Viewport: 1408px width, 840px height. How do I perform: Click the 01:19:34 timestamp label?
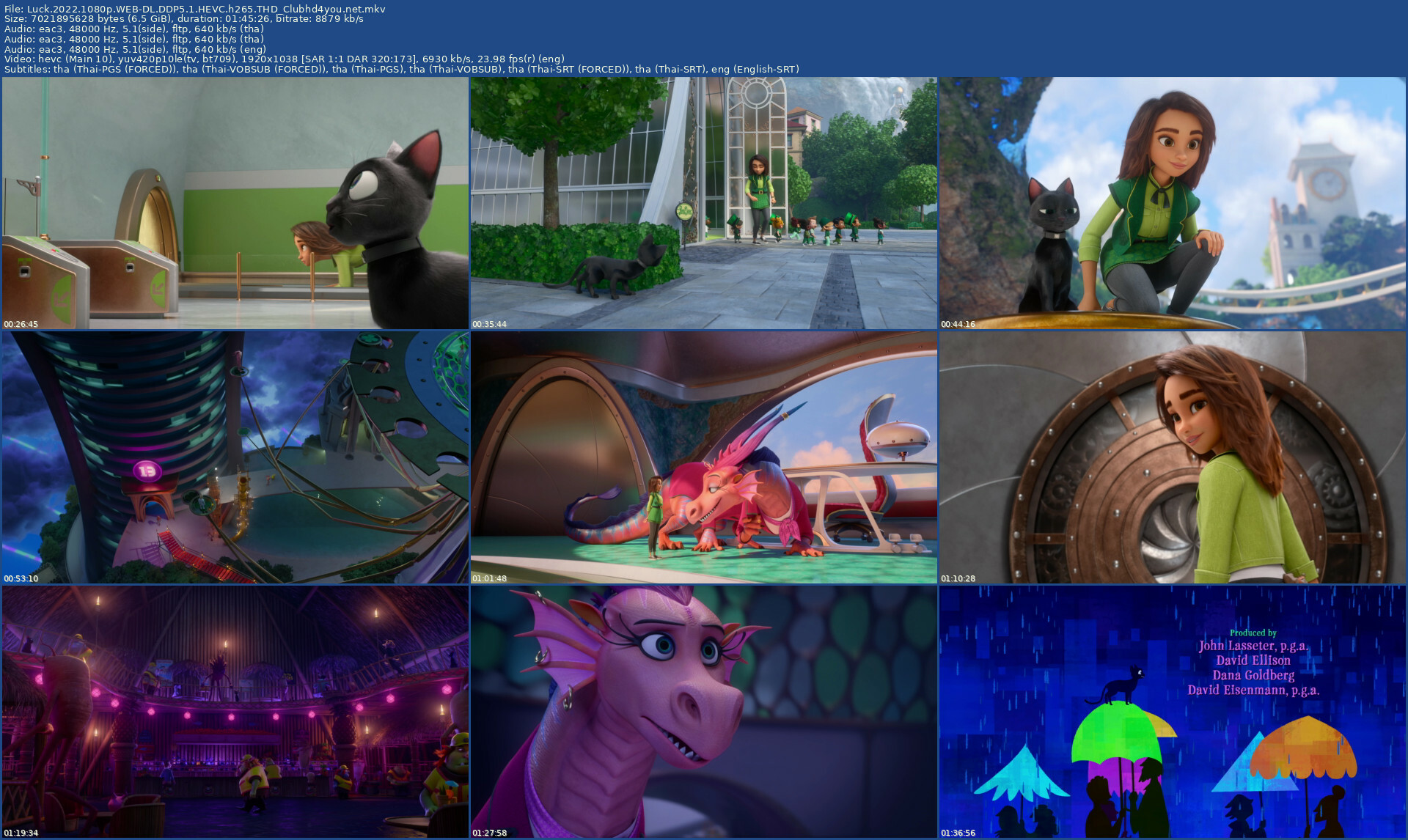(21, 833)
